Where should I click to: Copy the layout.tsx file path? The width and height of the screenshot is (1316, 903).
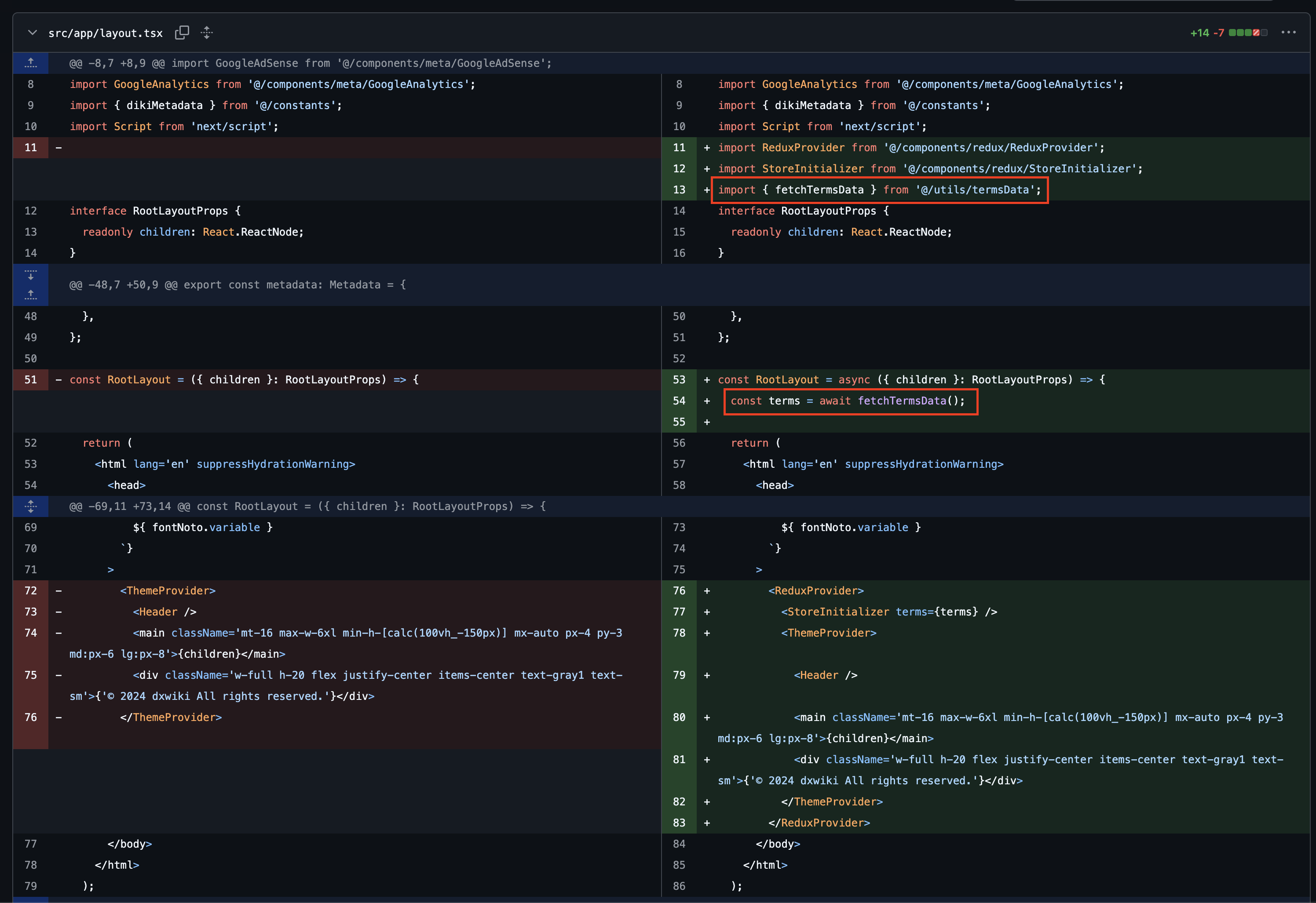182,33
